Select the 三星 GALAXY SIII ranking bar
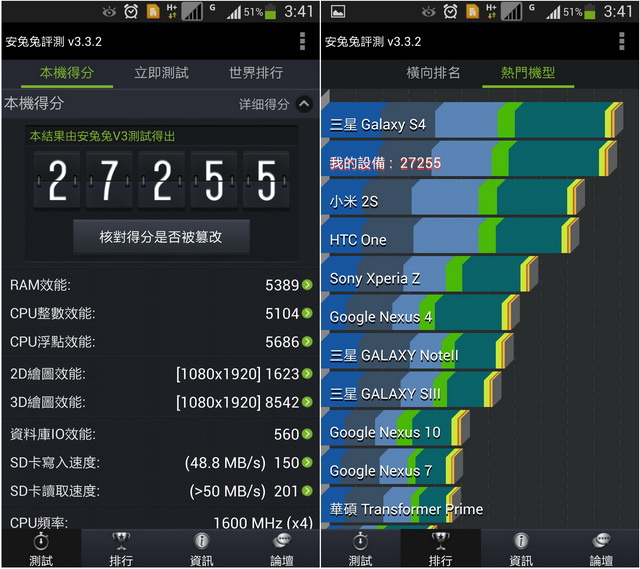Screen dimensions: 640x569 coord(411,389)
